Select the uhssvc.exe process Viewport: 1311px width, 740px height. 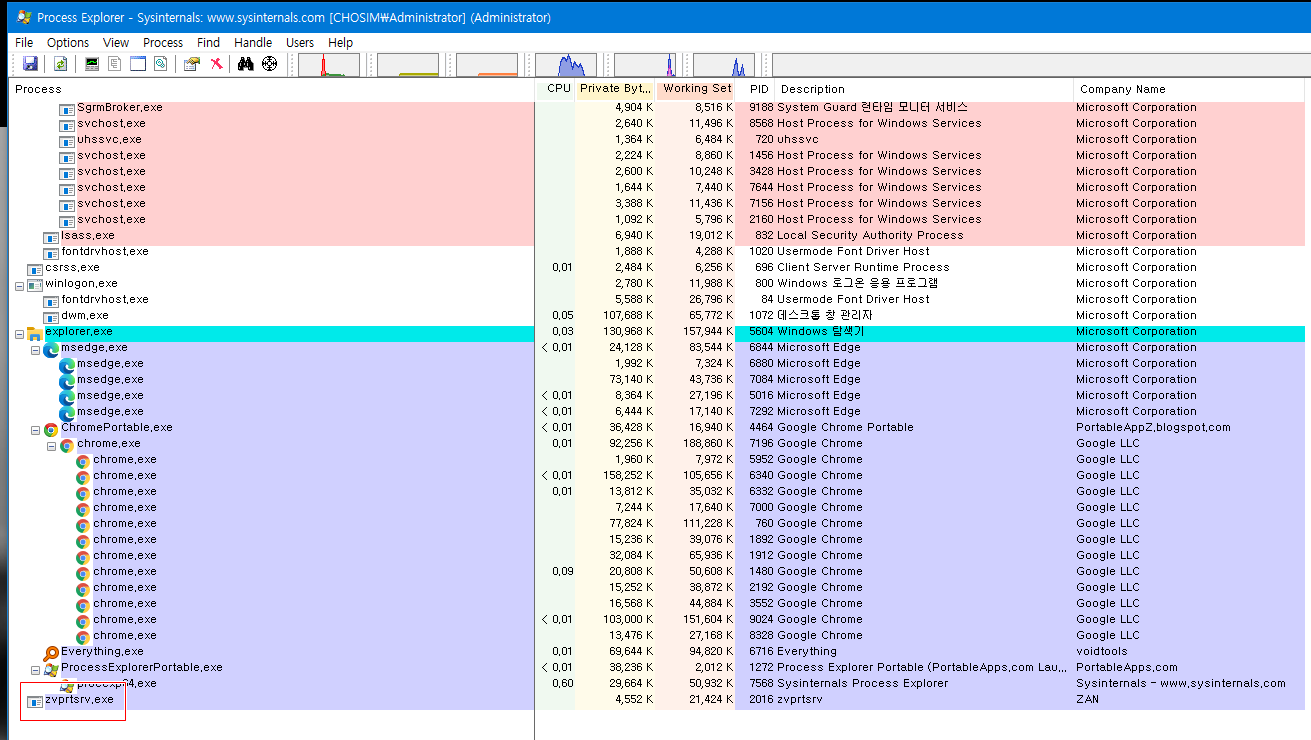click(x=109, y=140)
